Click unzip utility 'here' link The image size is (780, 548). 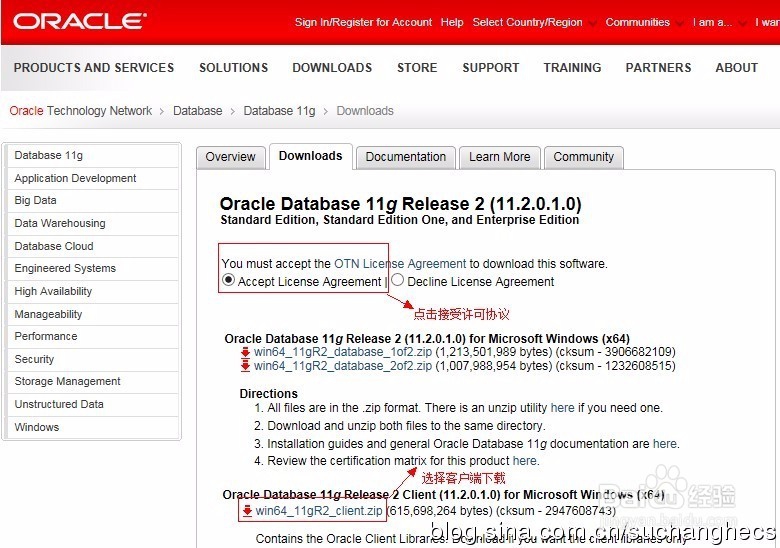563,408
